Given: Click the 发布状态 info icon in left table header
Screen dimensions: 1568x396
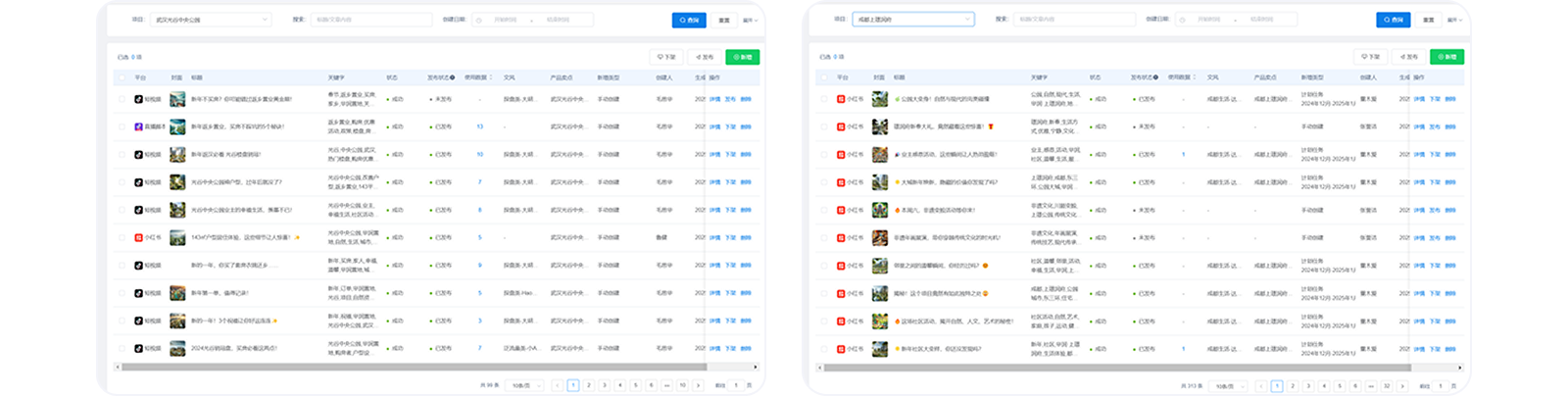Looking at the screenshot, I should point(453,76).
